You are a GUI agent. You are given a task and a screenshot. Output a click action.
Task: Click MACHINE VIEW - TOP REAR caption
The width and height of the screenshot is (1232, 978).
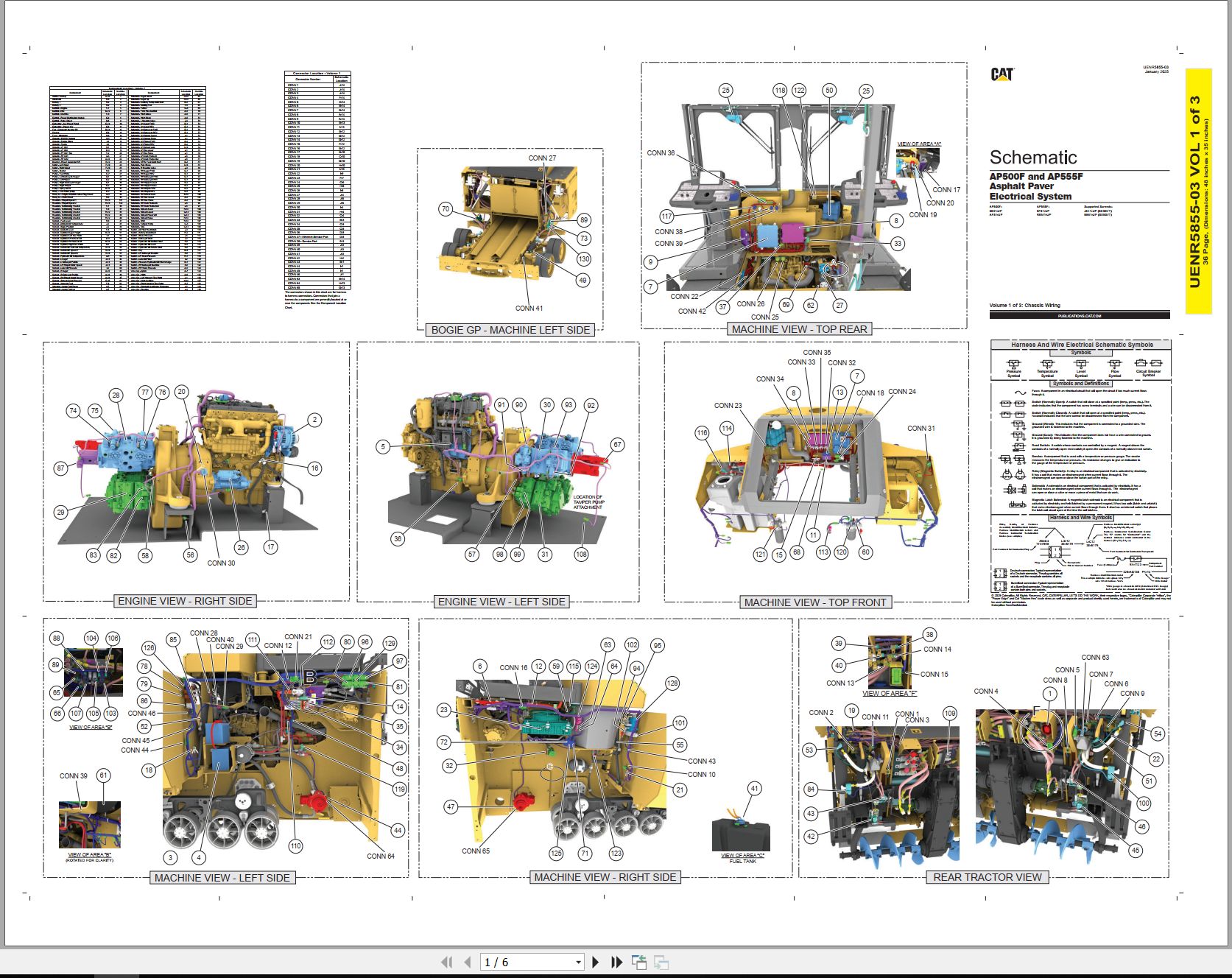(799, 329)
